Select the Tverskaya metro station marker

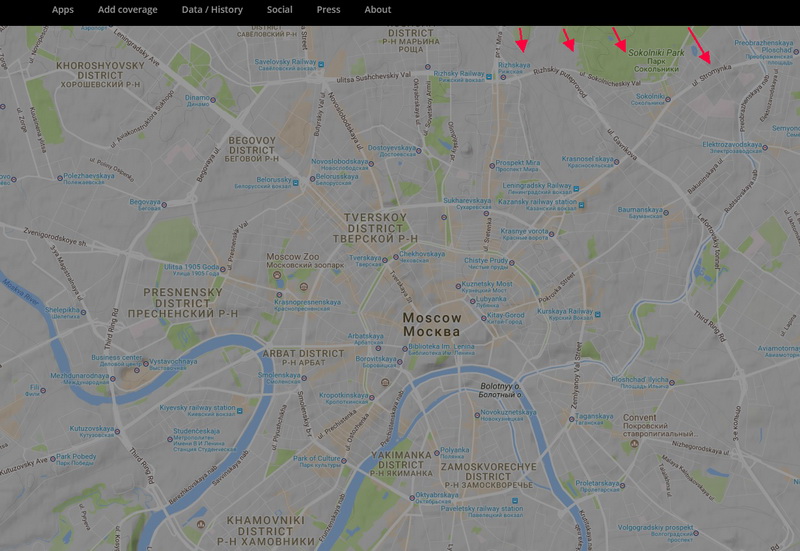[x=385, y=261]
